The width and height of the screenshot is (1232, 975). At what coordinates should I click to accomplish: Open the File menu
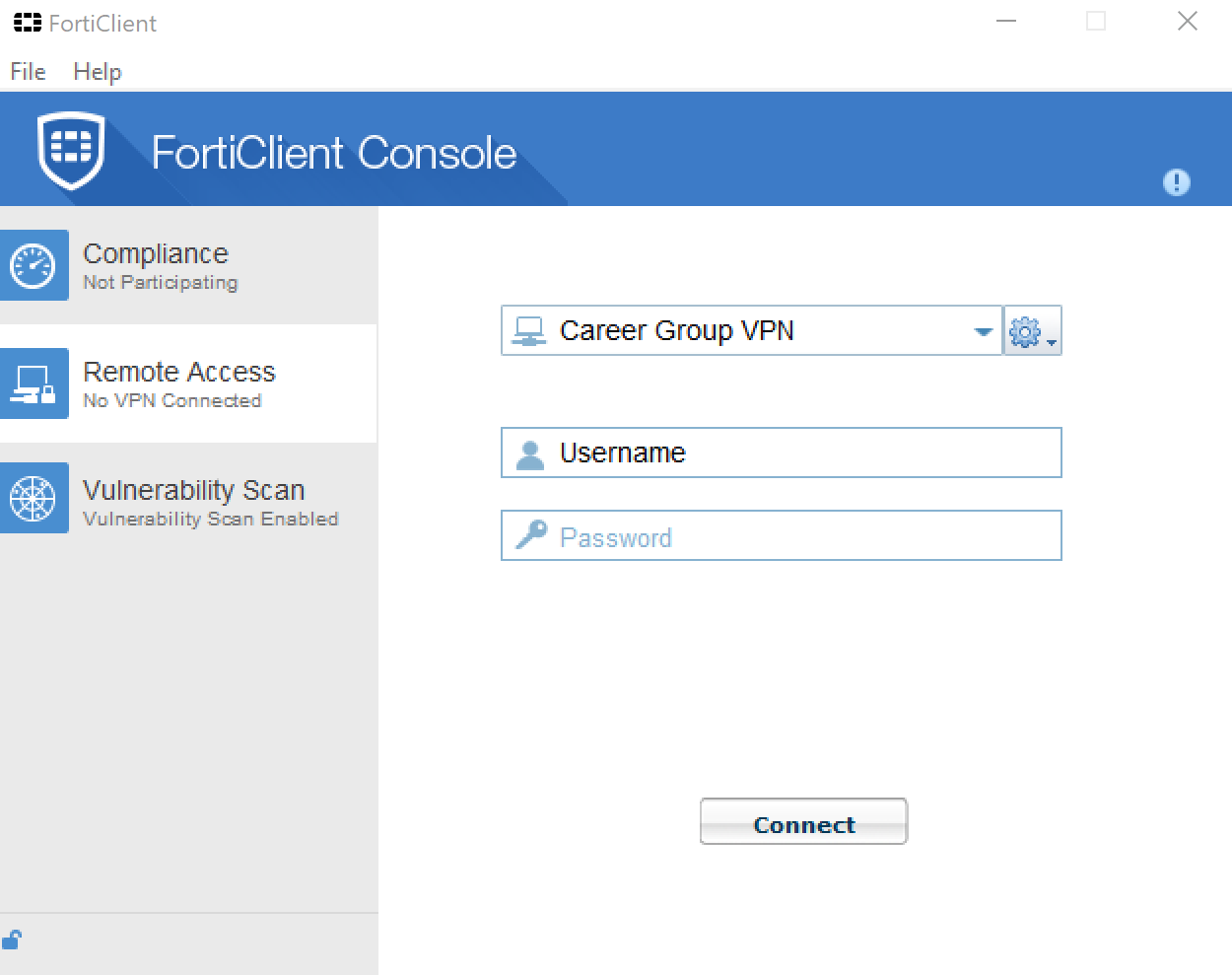click(x=27, y=71)
